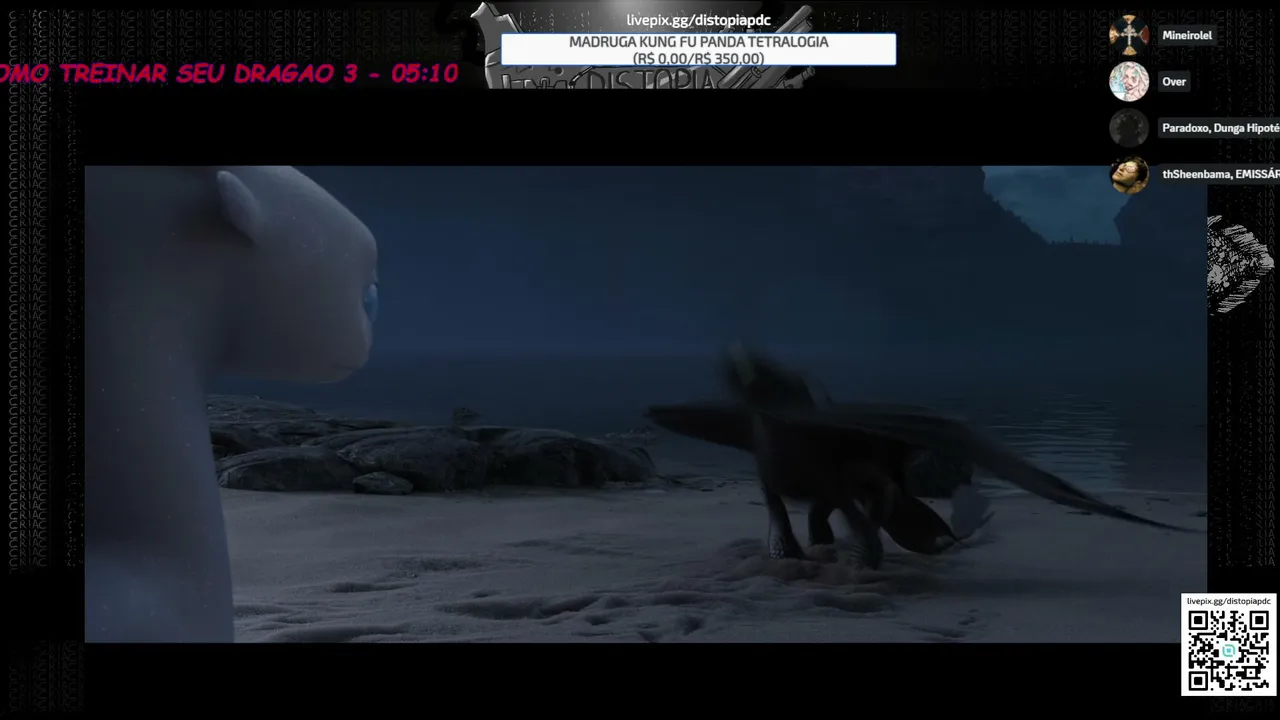Click Over's avatar picture
Image resolution: width=1280 pixels, height=720 pixels.
click(1129, 82)
